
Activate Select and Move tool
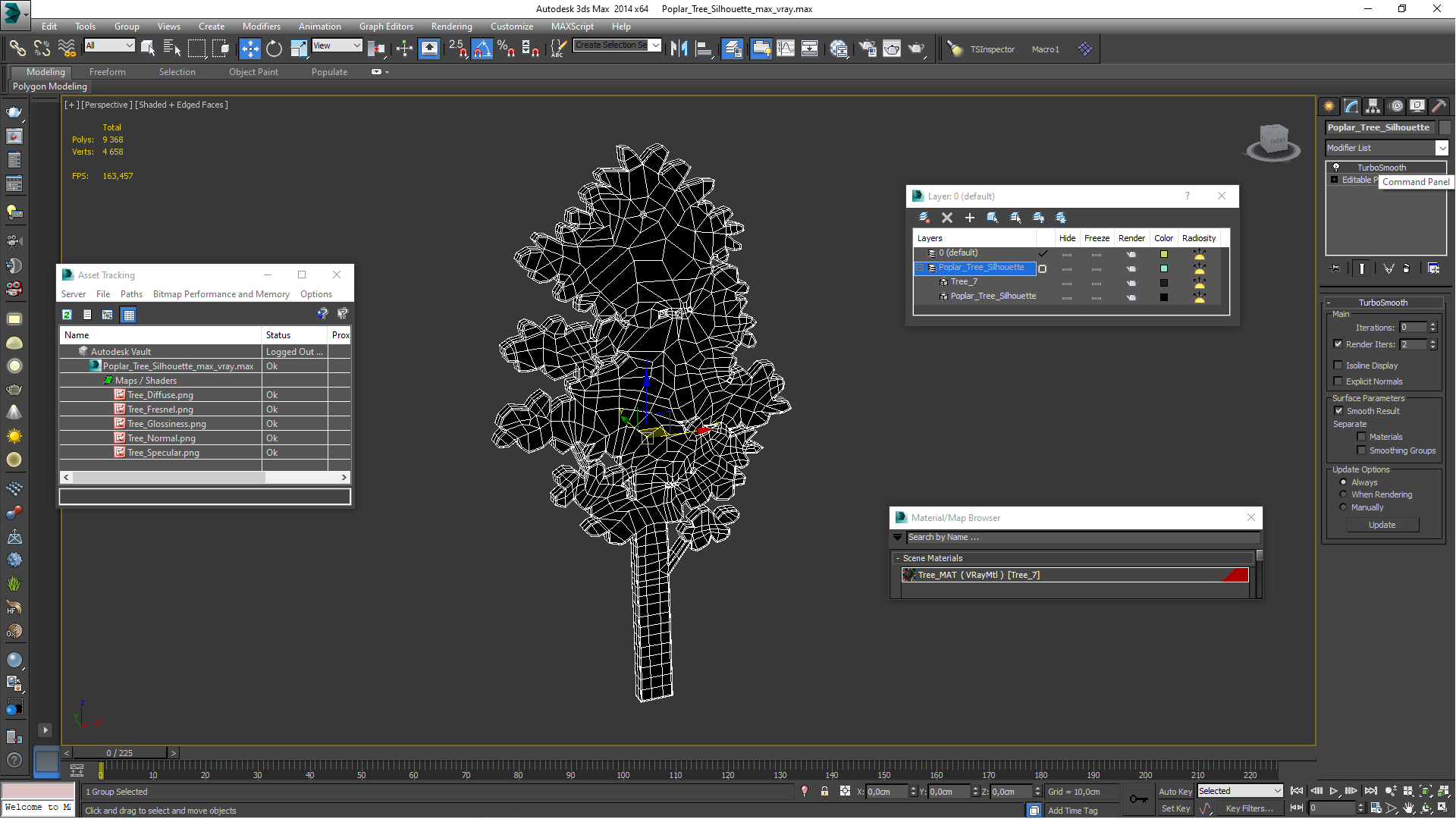point(249,49)
